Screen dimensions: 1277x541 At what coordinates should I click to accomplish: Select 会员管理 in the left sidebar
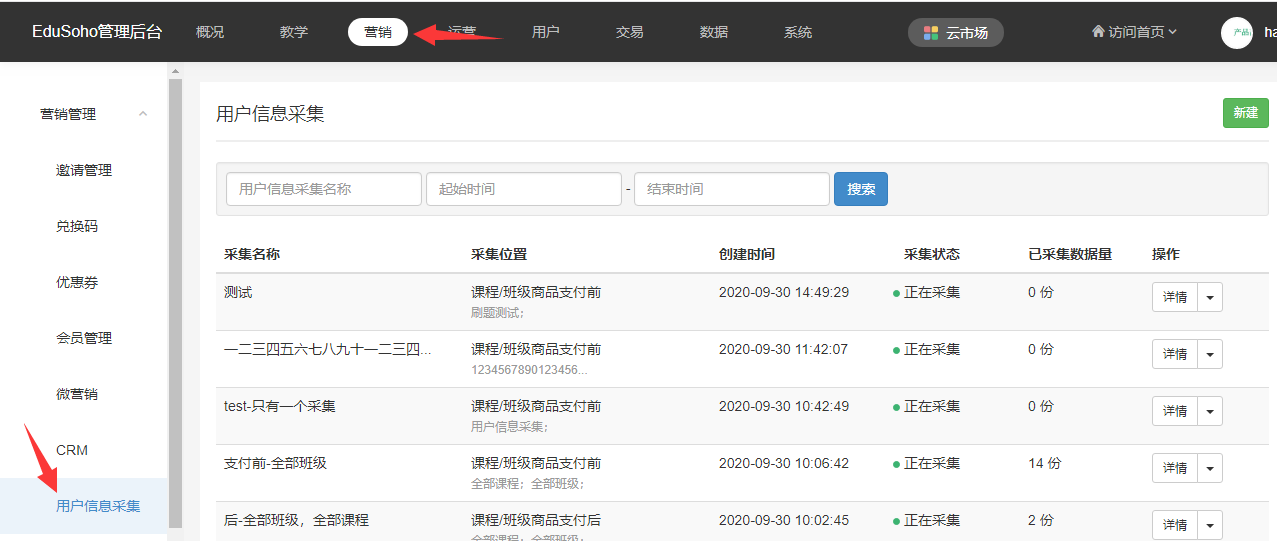[84, 338]
